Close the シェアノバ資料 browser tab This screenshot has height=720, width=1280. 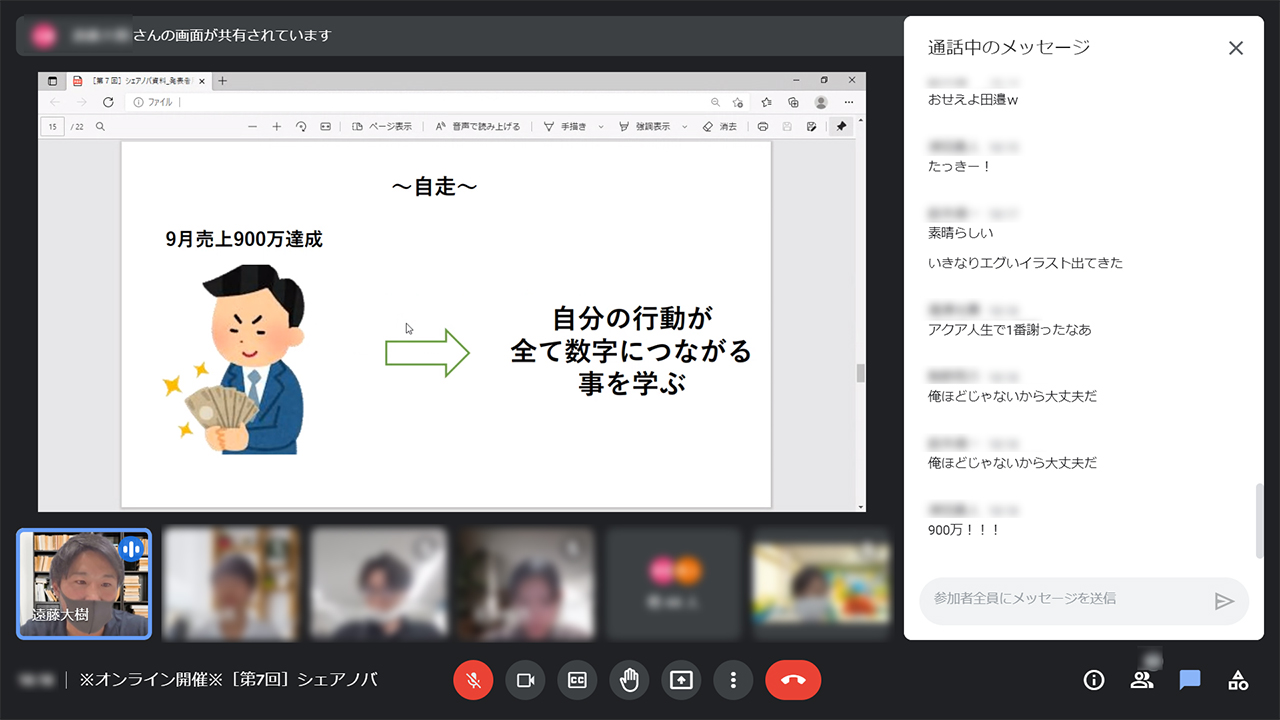tap(203, 81)
